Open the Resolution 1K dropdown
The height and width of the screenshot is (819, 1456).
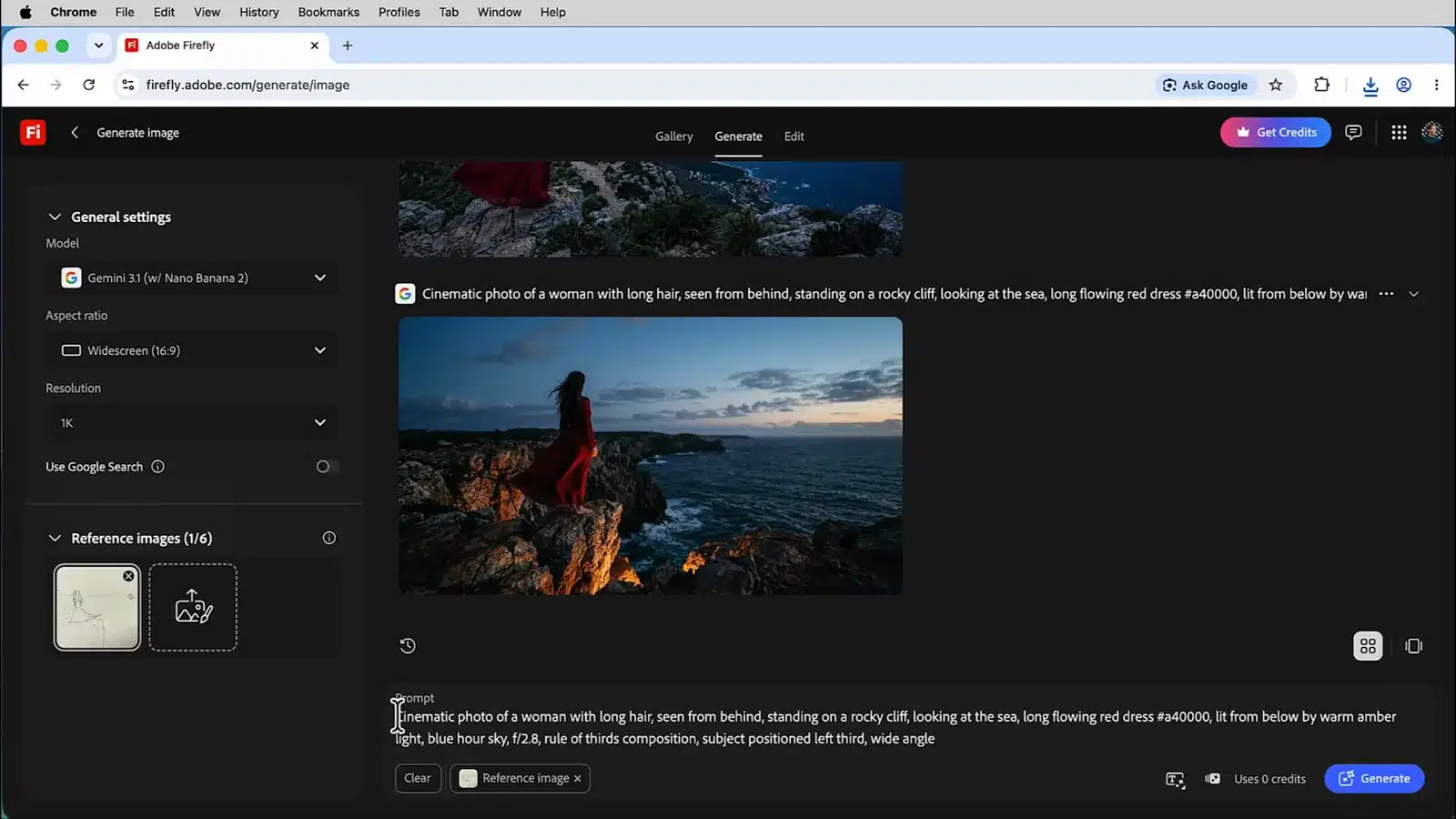(x=192, y=423)
